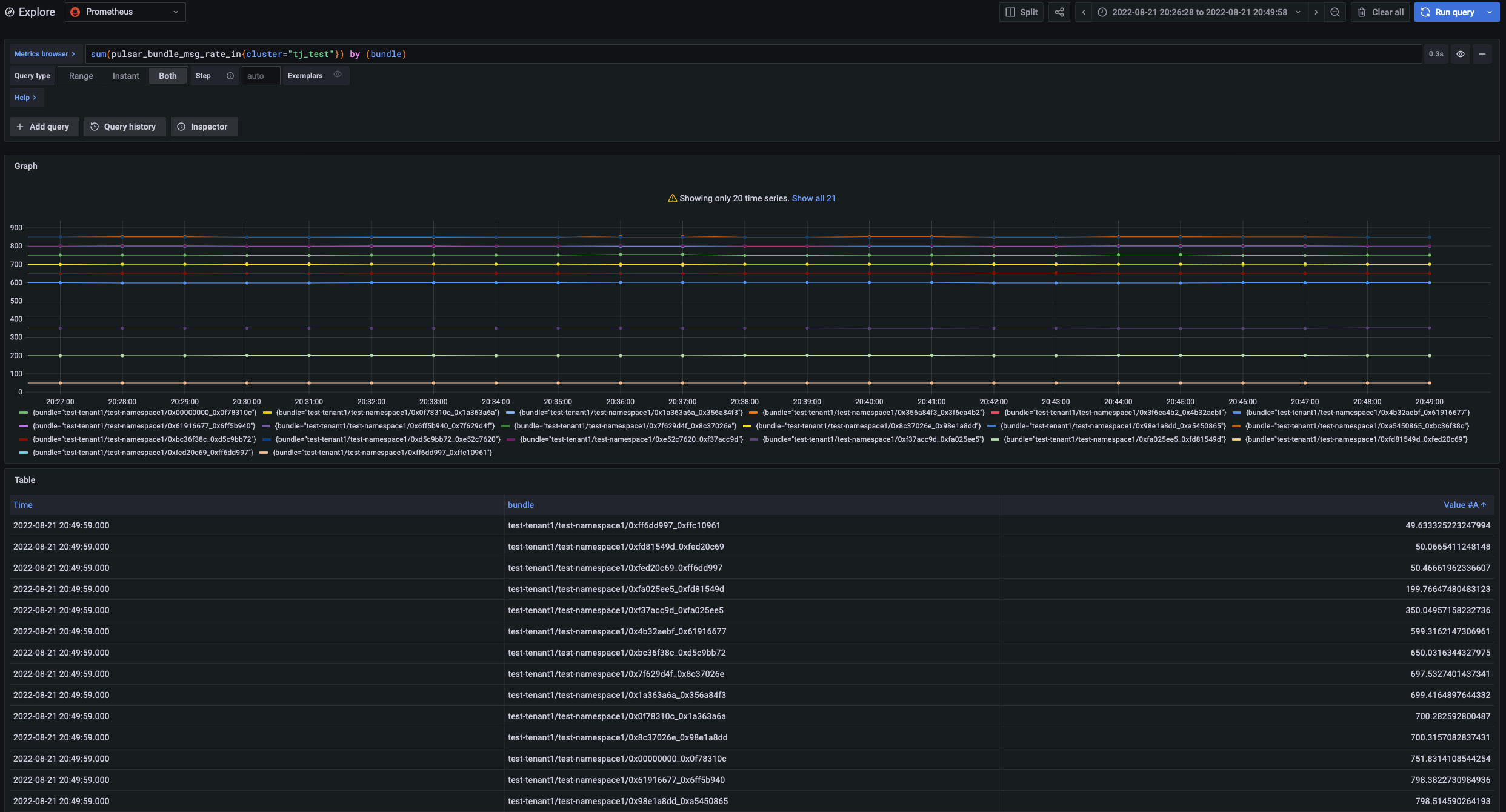Open the Prometheus data source dropdown
Image resolution: width=1506 pixels, height=812 pixels.
(x=125, y=12)
